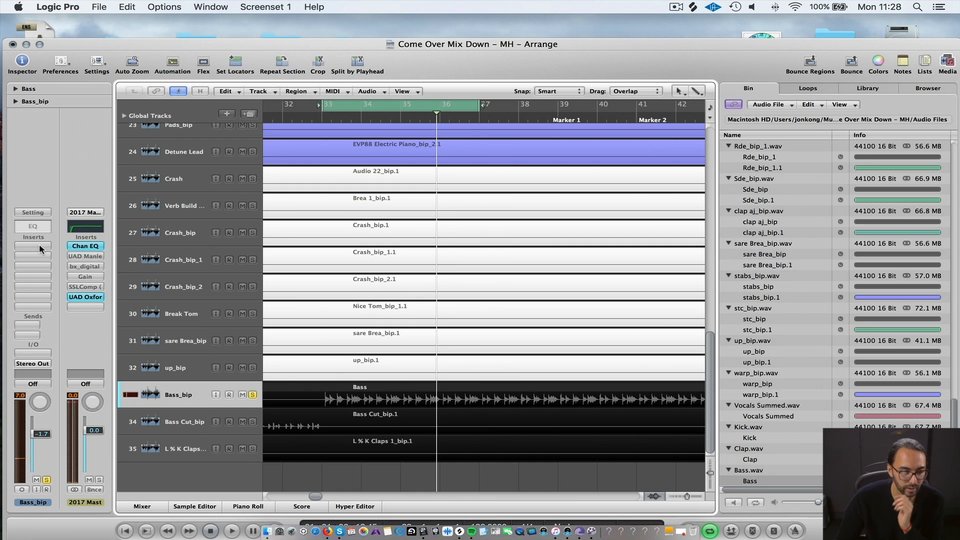Record-enable the Crash track

tap(229, 179)
